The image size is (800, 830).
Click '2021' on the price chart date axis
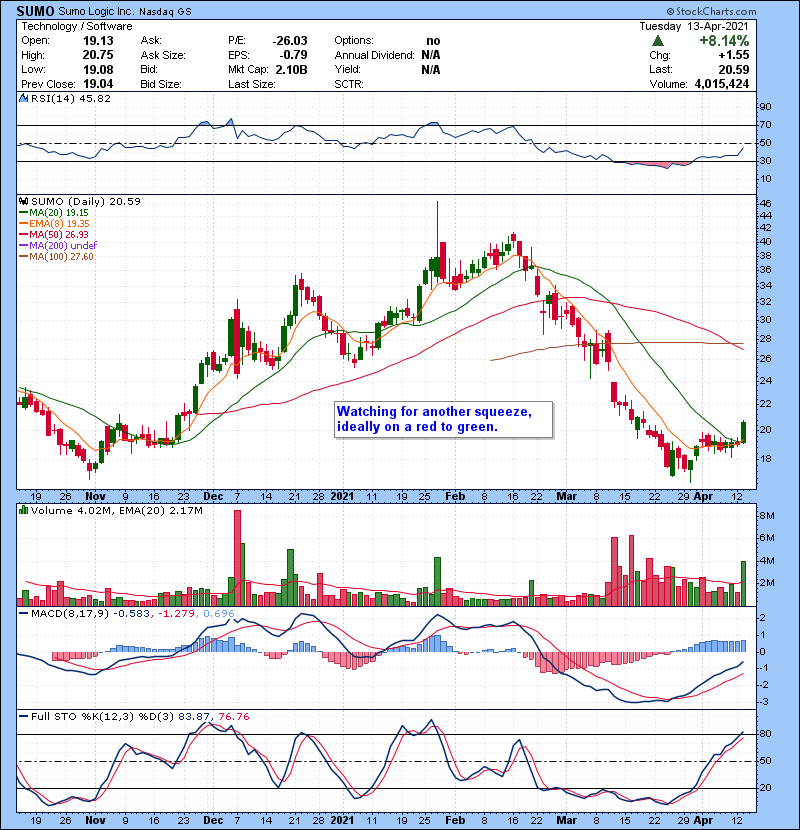(x=342, y=497)
